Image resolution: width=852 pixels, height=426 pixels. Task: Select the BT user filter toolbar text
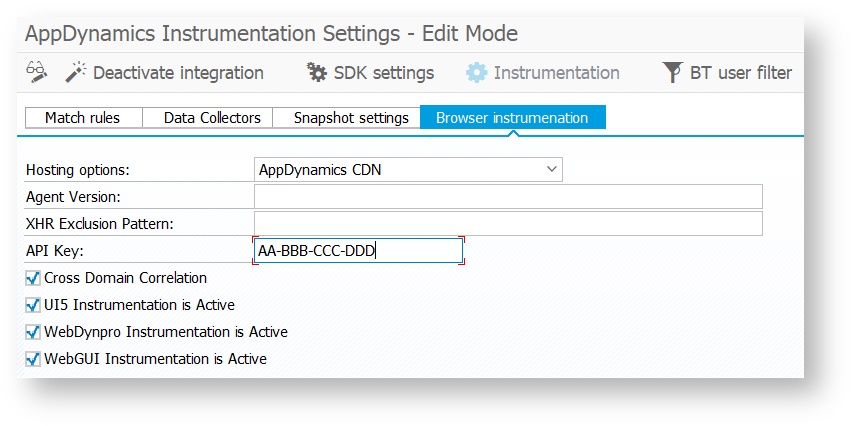(741, 73)
